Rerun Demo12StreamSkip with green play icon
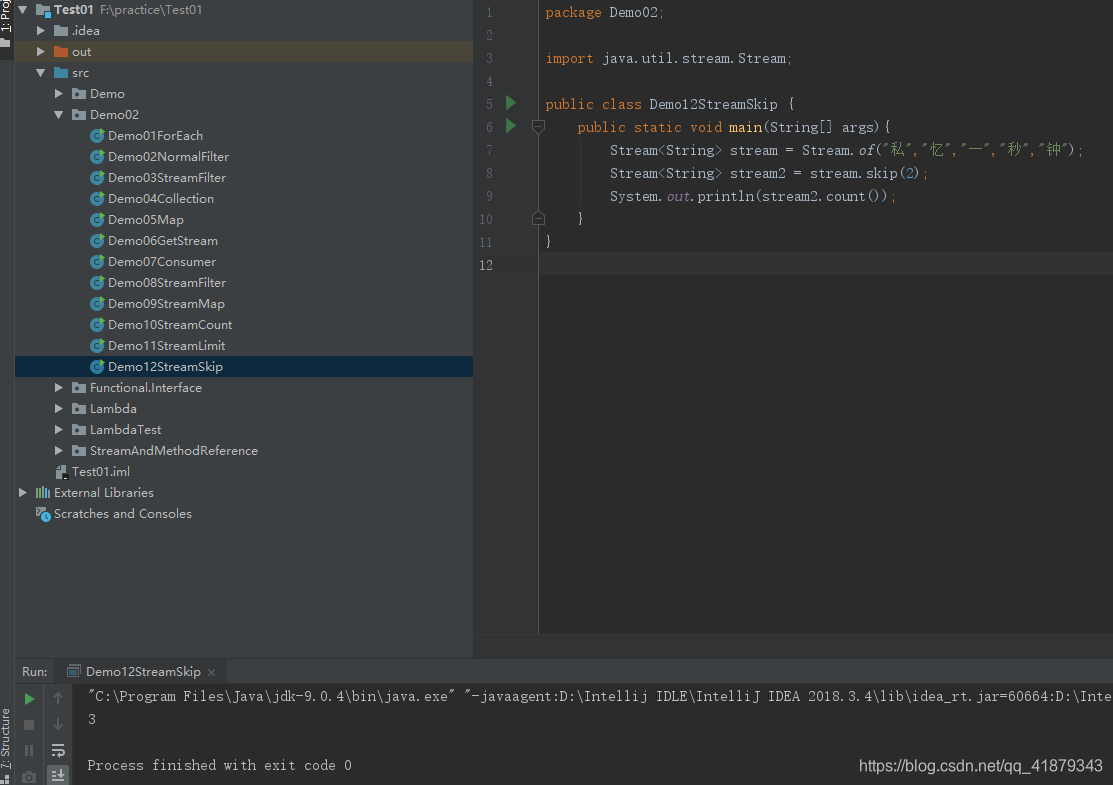1113x785 pixels. [x=29, y=698]
